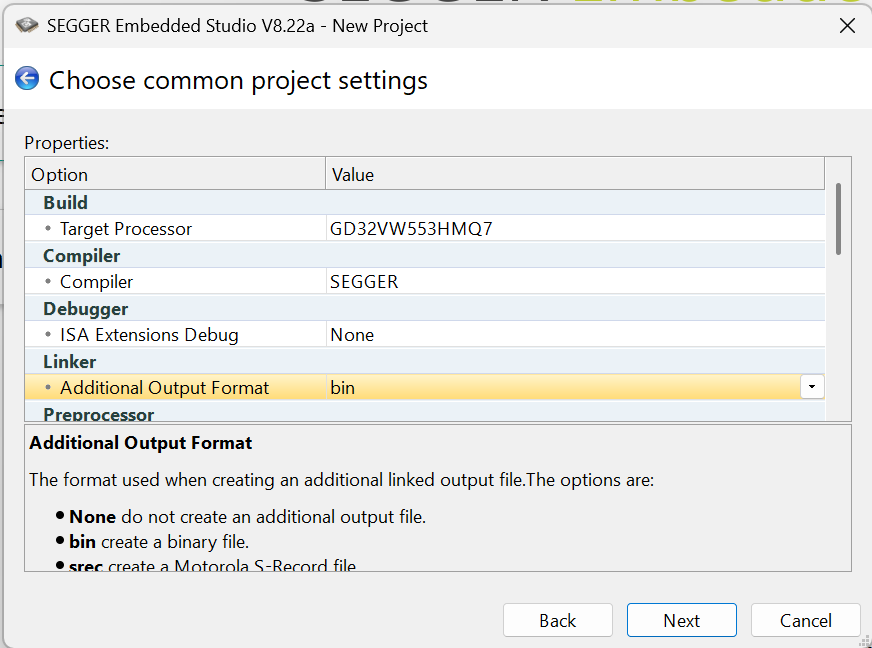Collapse the Linker group heading
The width and height of the screenshot is (872, 648).
point(69,361)
